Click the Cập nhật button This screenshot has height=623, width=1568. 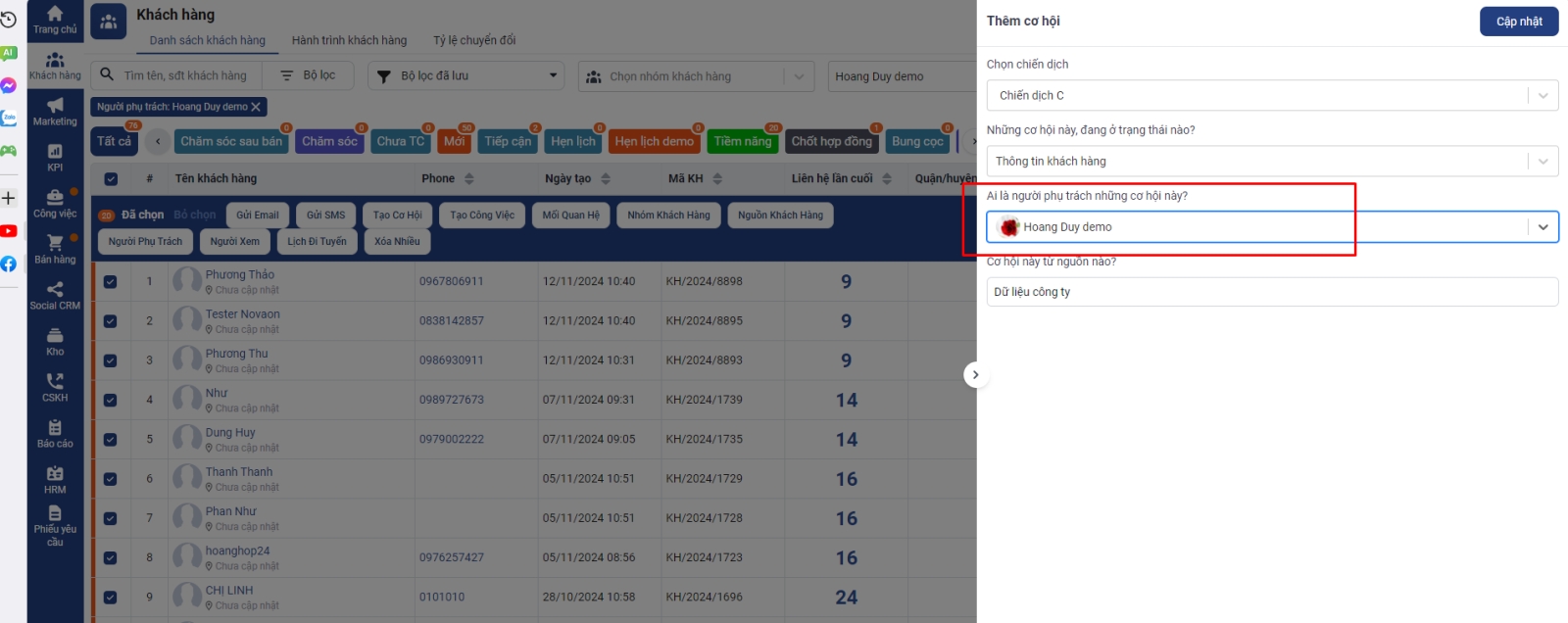click(1518, 22)
